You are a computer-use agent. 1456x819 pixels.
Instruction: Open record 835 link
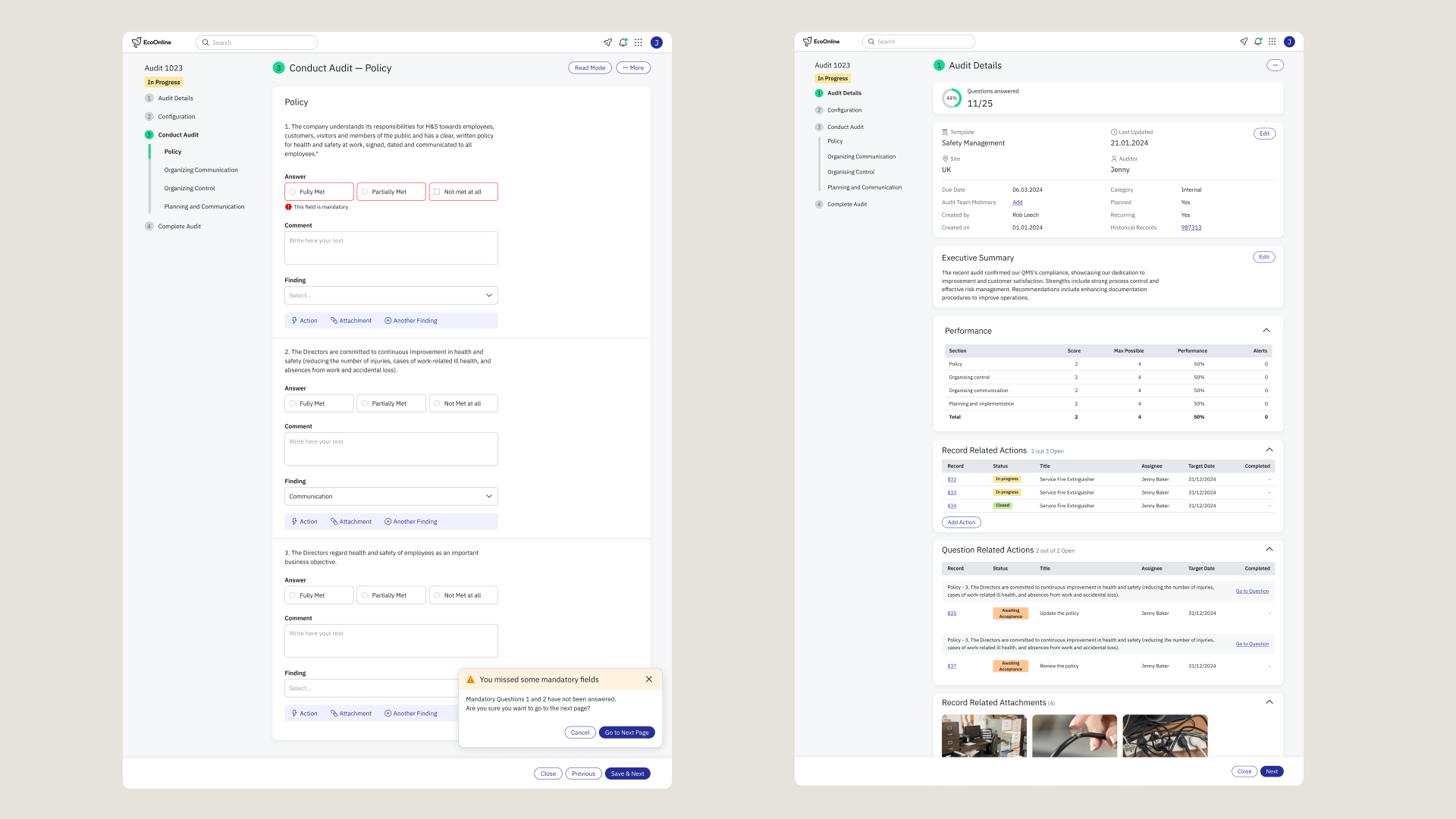[952, 613]
